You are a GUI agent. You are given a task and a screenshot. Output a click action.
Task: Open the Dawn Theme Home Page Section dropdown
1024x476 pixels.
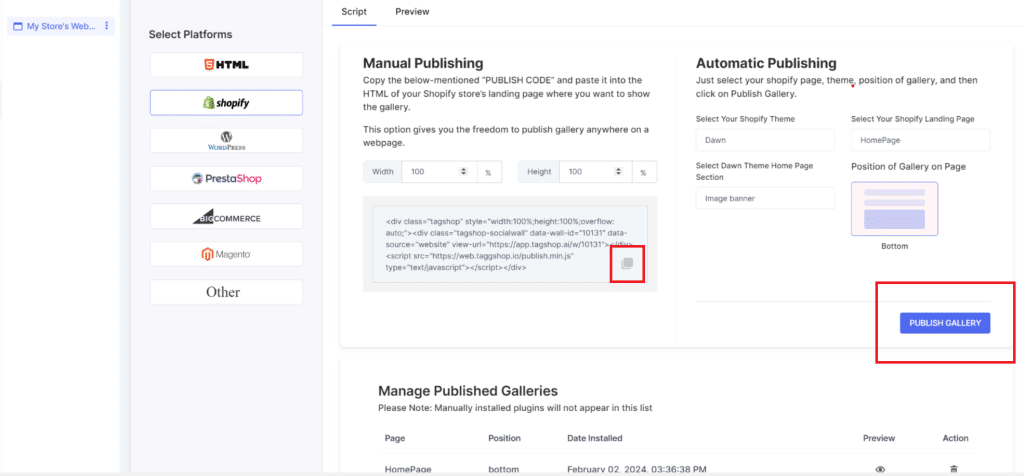765,198
